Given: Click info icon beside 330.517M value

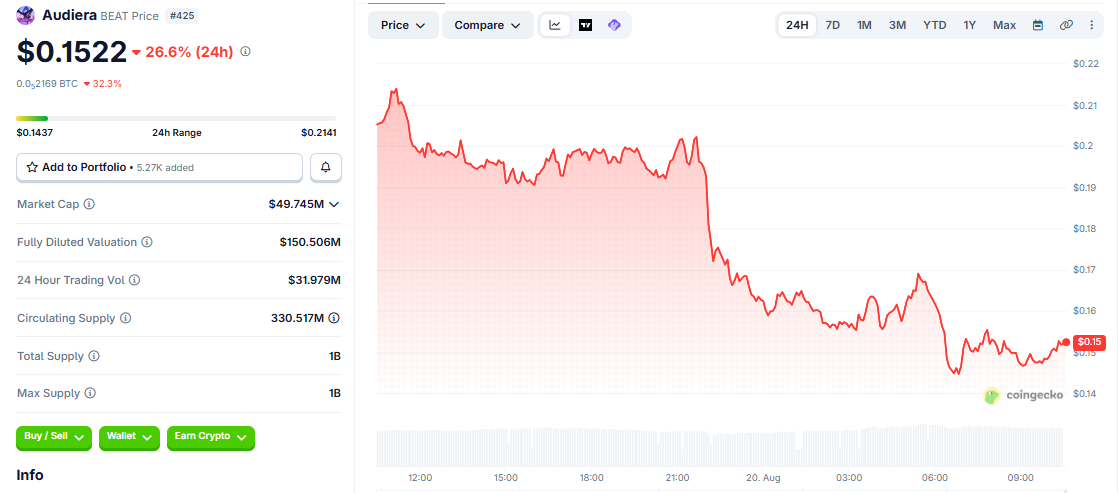Looking at the screenshot, I should 334,317.
